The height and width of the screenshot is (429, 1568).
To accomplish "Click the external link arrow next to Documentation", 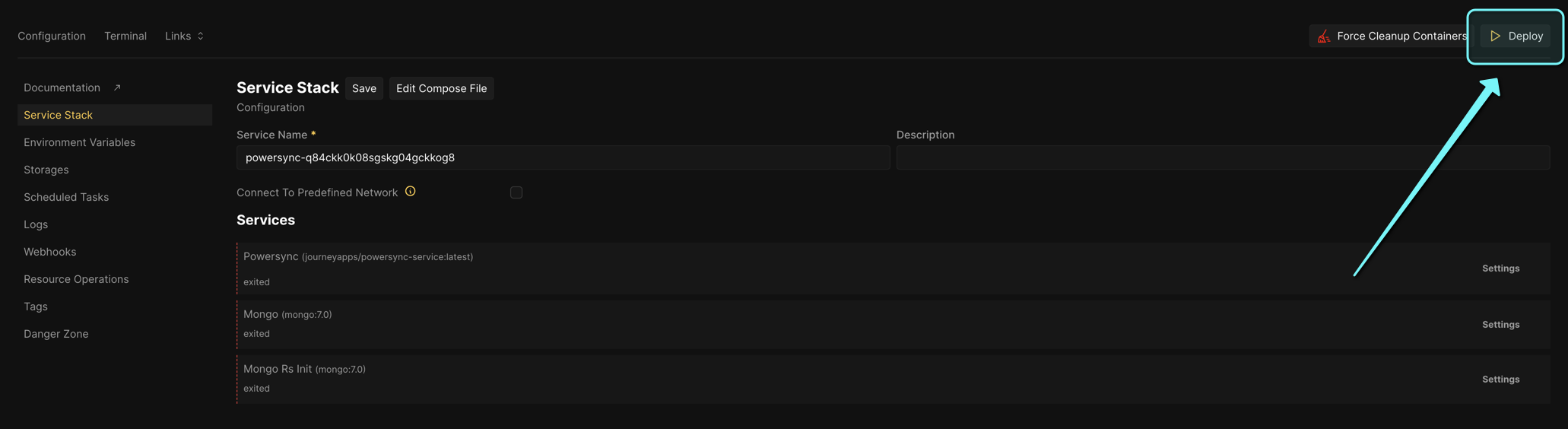I will click(x=117, y=87).
